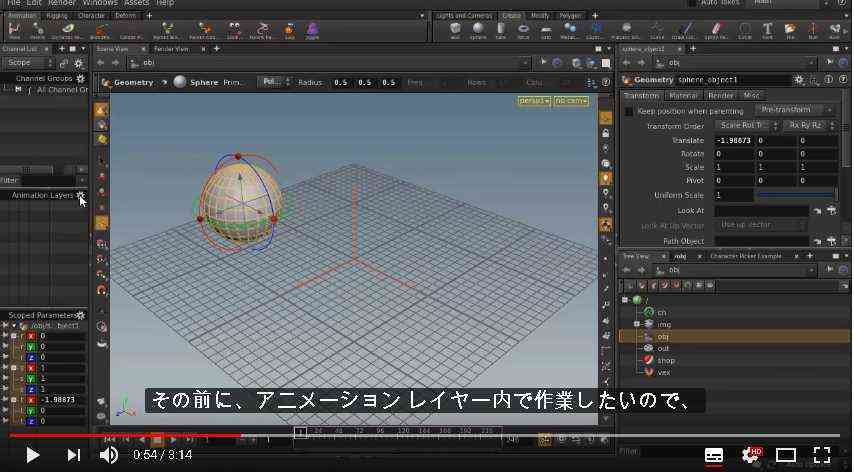Adjust the Uniform Scale slider
854x472 pixels.
(797, 194)
